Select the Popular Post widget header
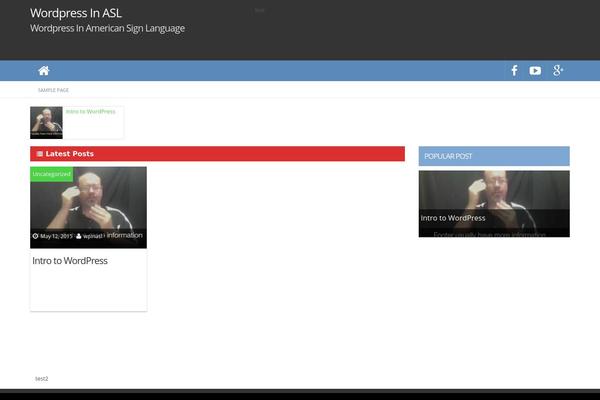The height and width of the screenshot is (400, 600). click(494, 156)
